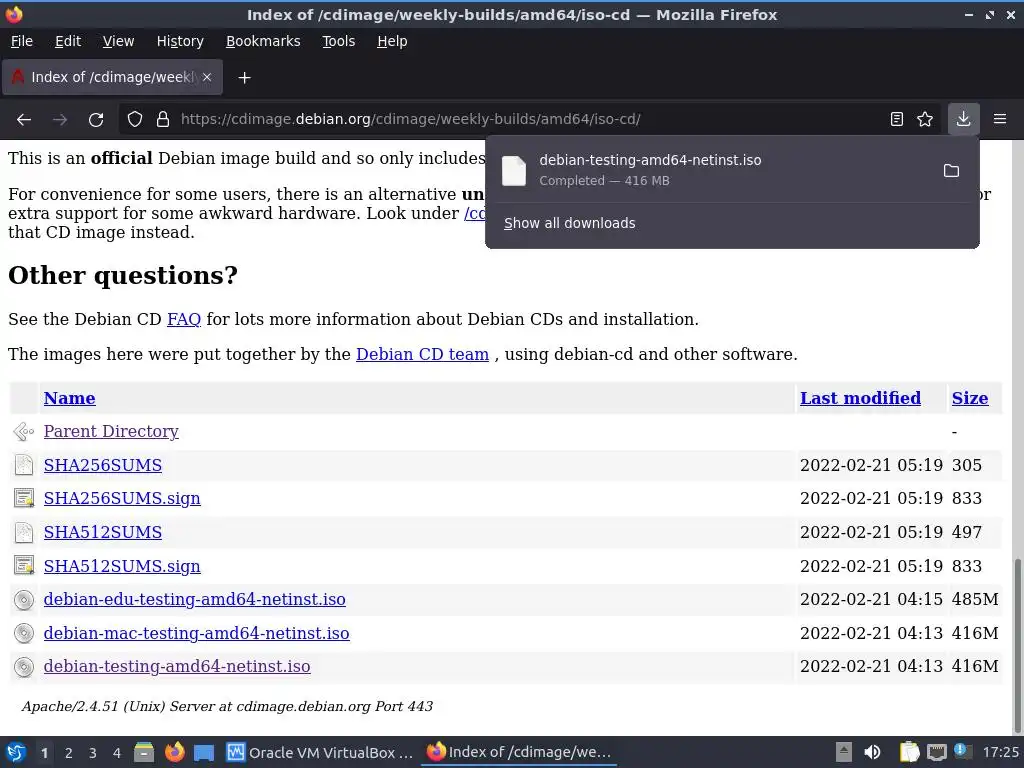Open volume control in system tray
The image size is (1024, 768).
tap(872, 752)
